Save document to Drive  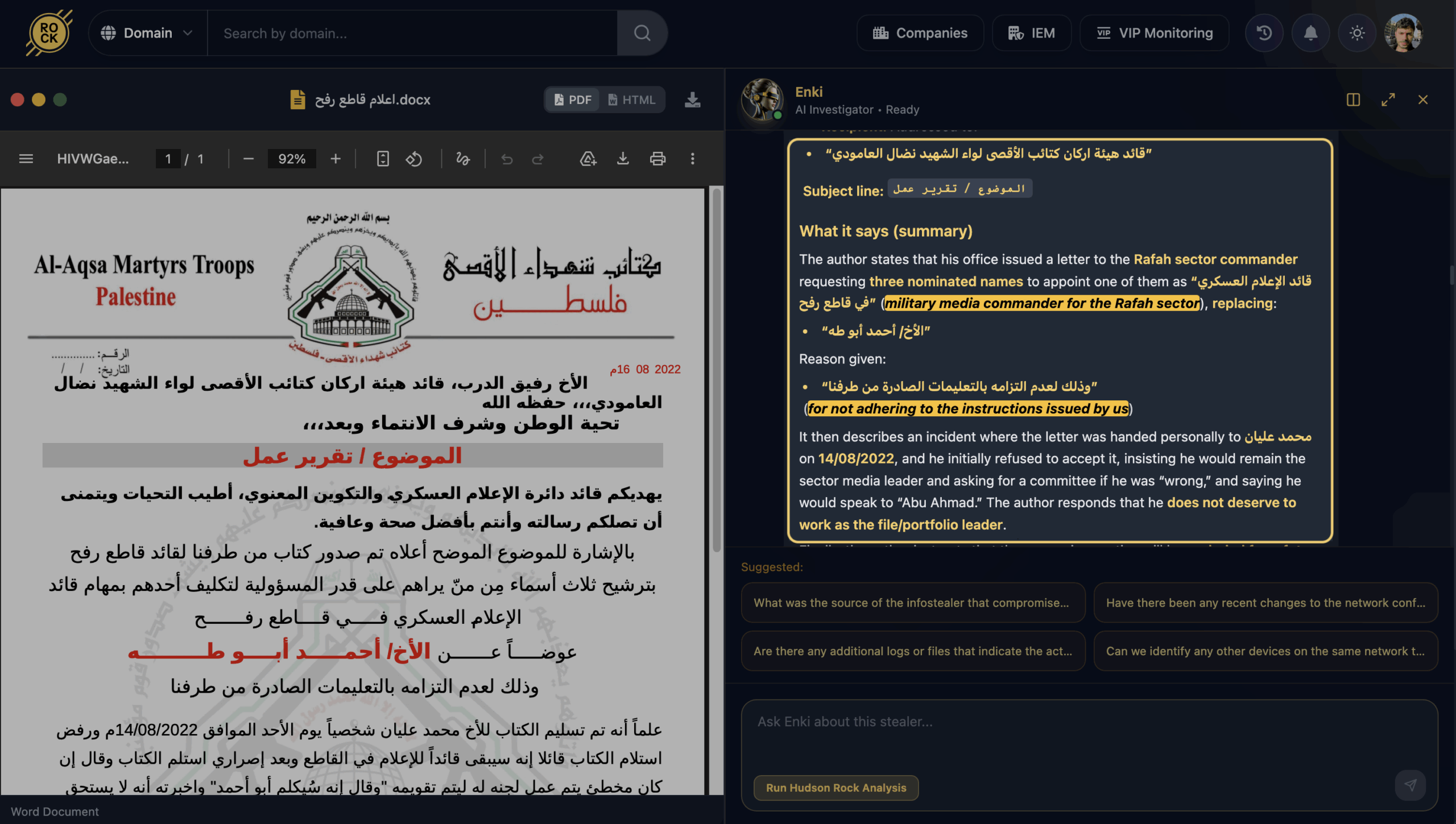588,159
